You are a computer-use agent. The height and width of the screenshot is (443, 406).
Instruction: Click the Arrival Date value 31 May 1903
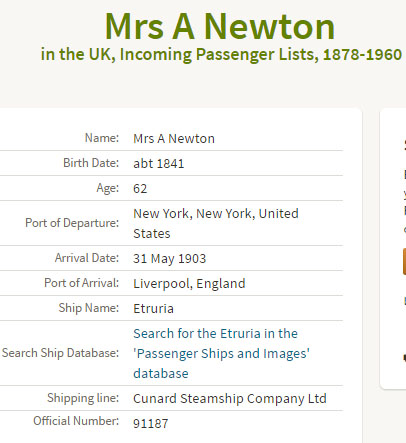[170, 258]
